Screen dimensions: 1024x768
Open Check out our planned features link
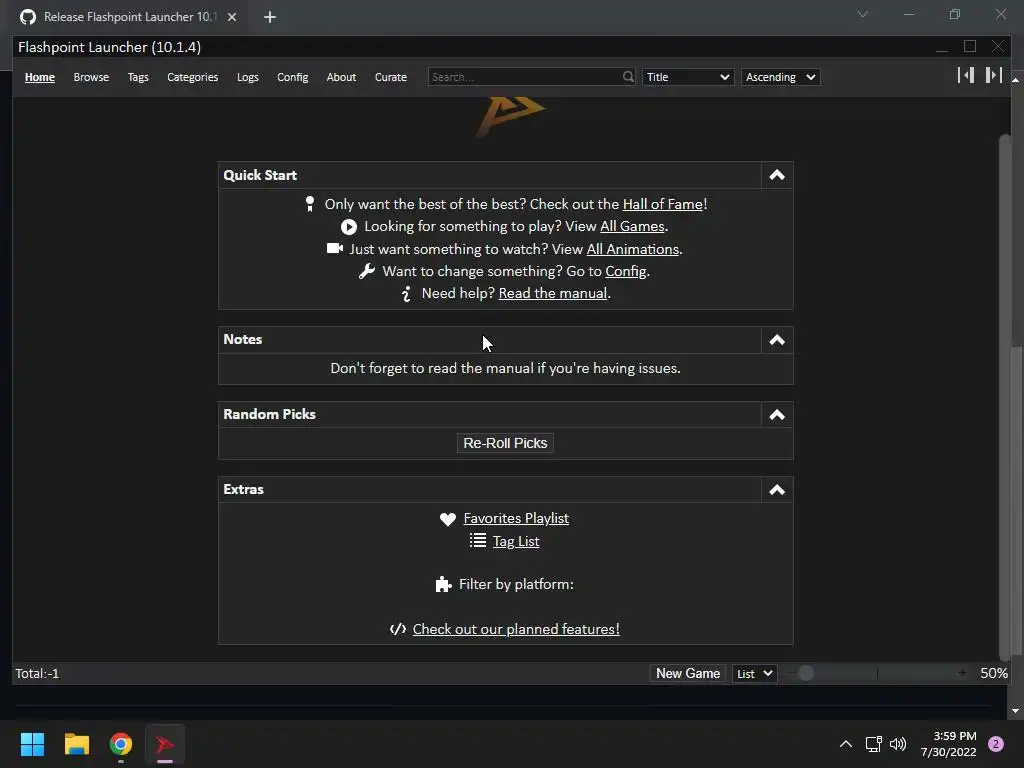pos(516,630)
